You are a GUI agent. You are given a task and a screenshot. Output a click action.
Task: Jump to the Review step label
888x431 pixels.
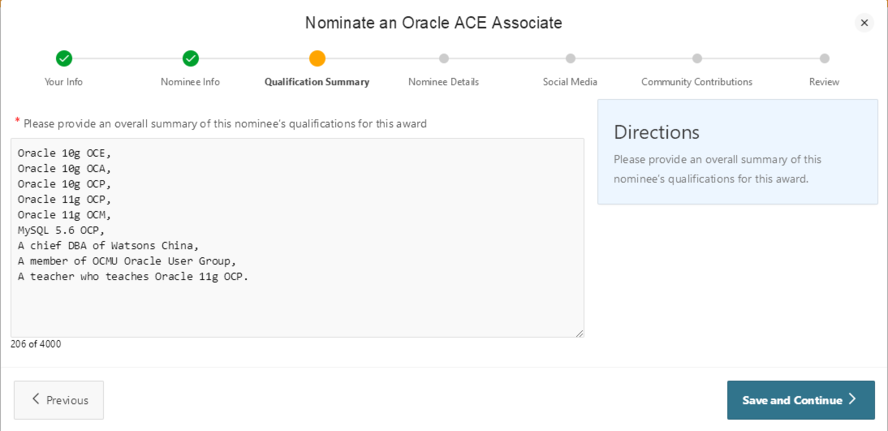[824, 82]
